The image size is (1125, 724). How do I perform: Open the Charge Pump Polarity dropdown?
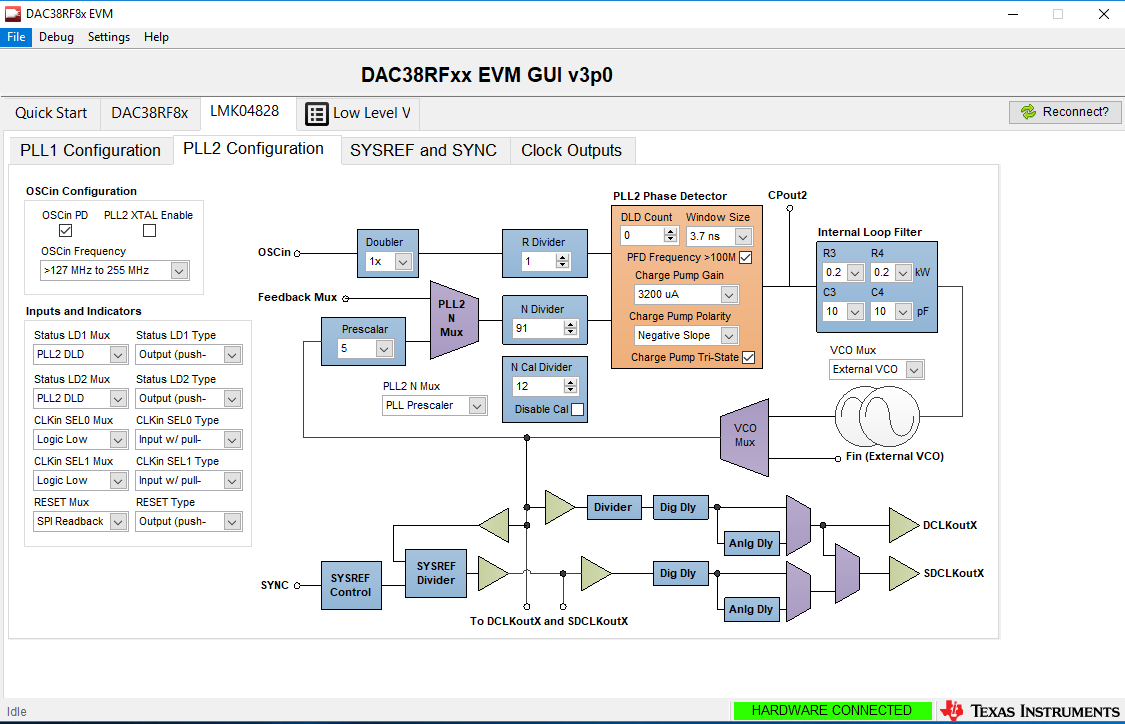click(x=729, y=335)
